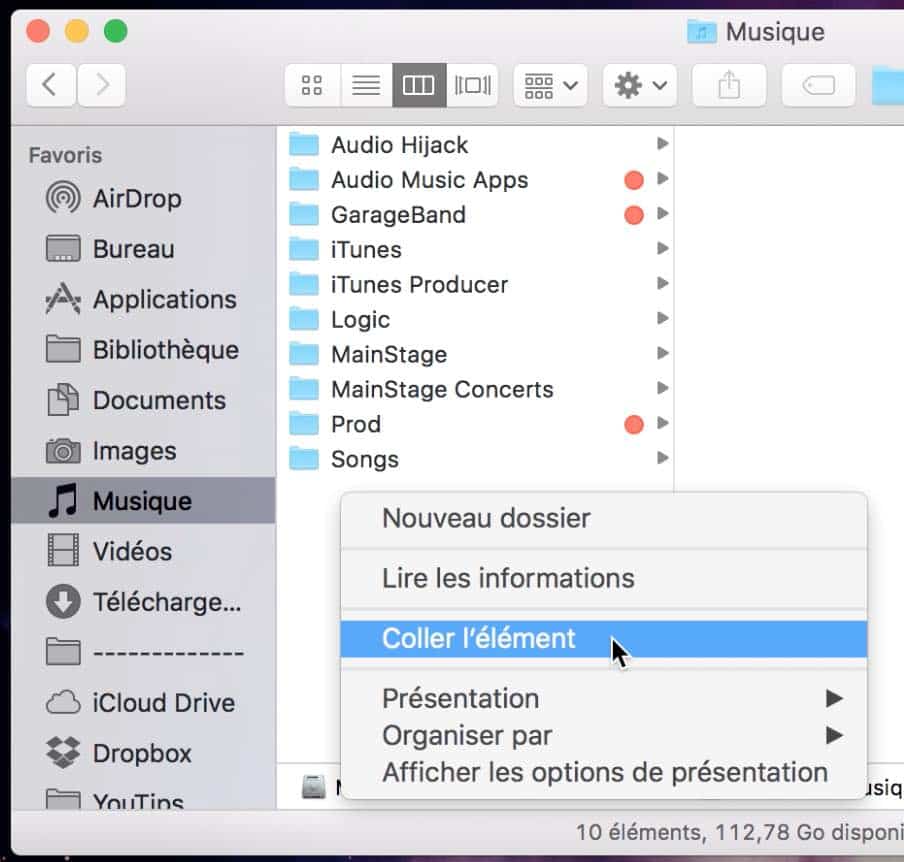Expand Audio Hijack with its arrow

tap(663, 144)
